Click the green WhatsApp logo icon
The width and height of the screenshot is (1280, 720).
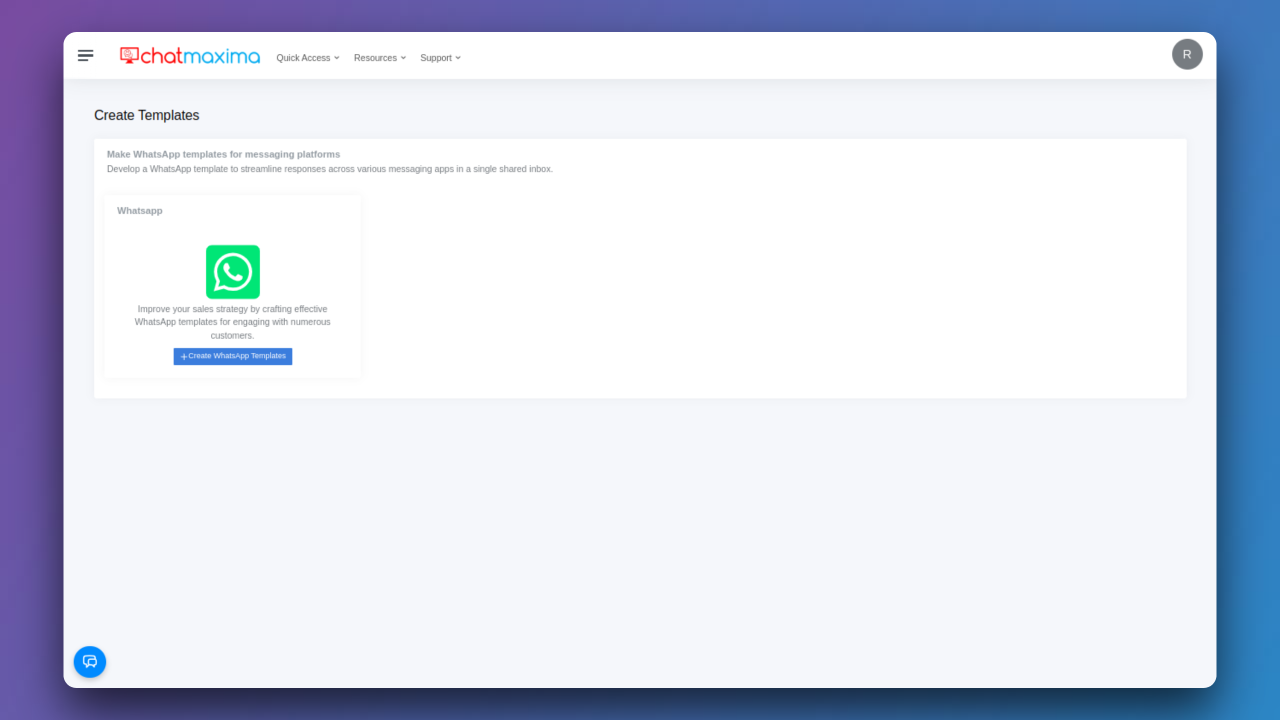point(233,272)
